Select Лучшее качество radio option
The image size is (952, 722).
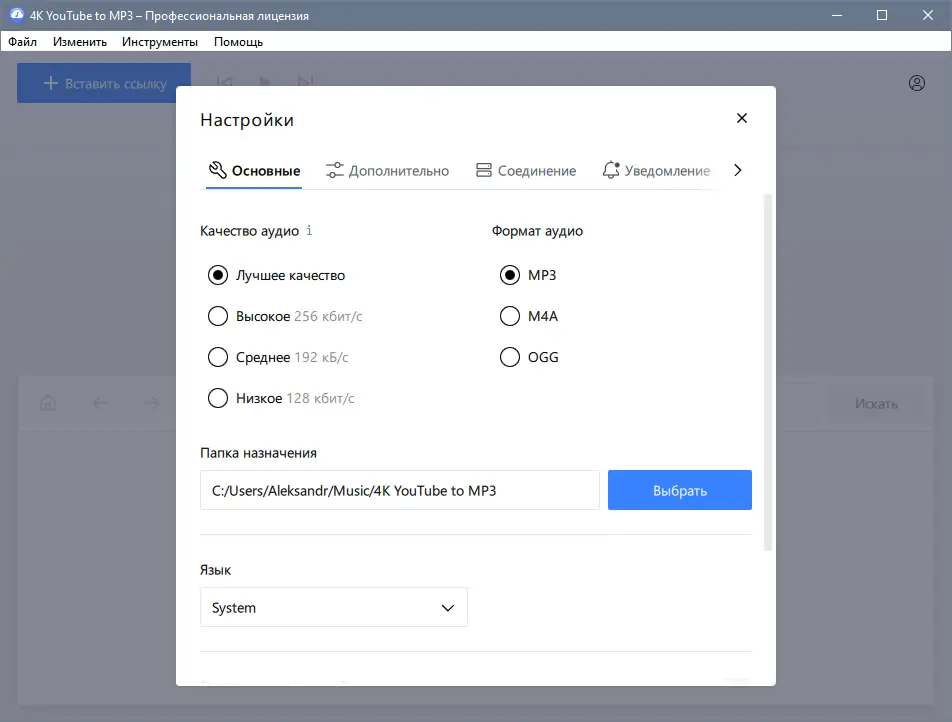click(276, 275)
